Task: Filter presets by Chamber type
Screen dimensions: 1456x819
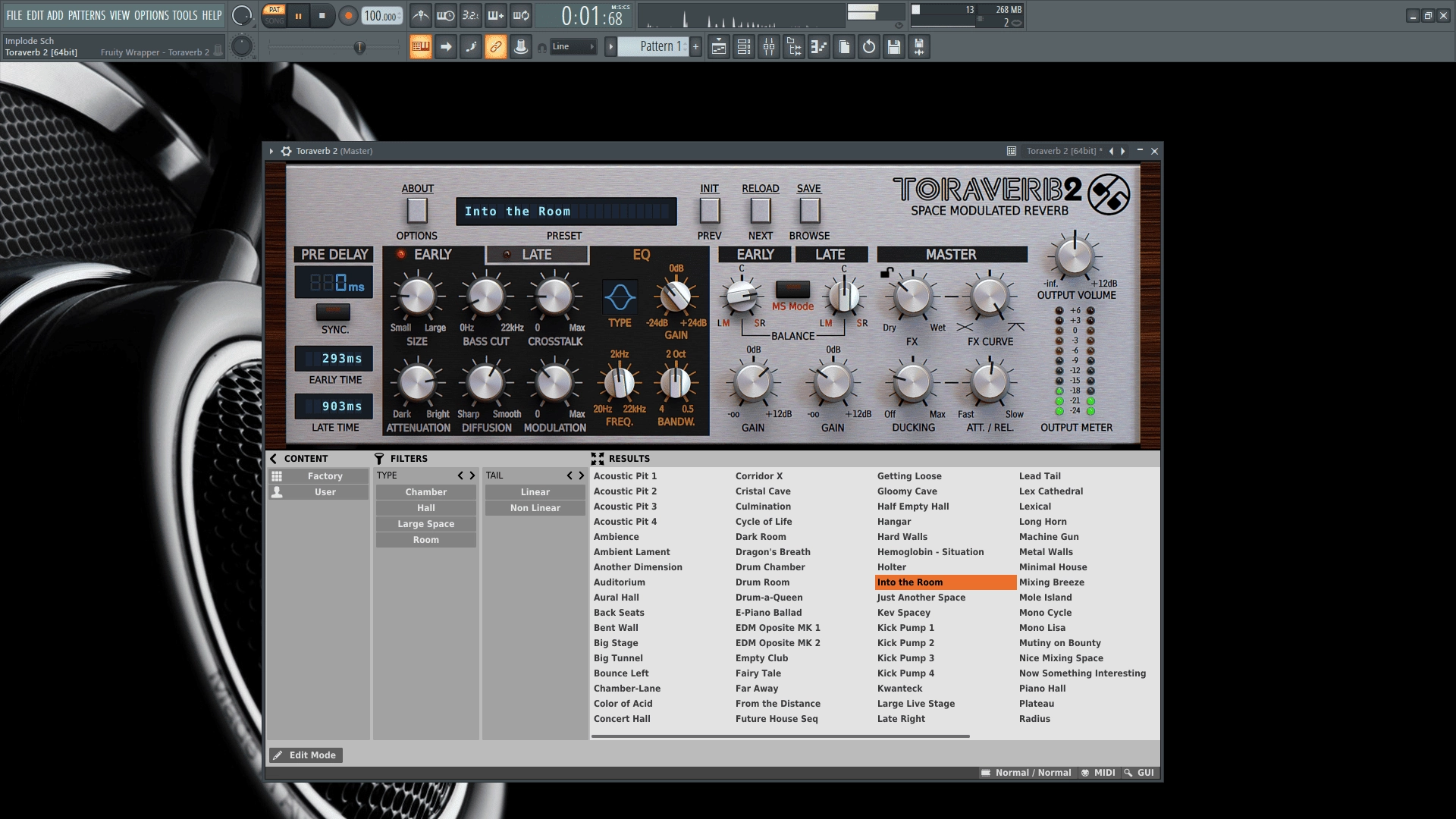Action: (426, 492)
